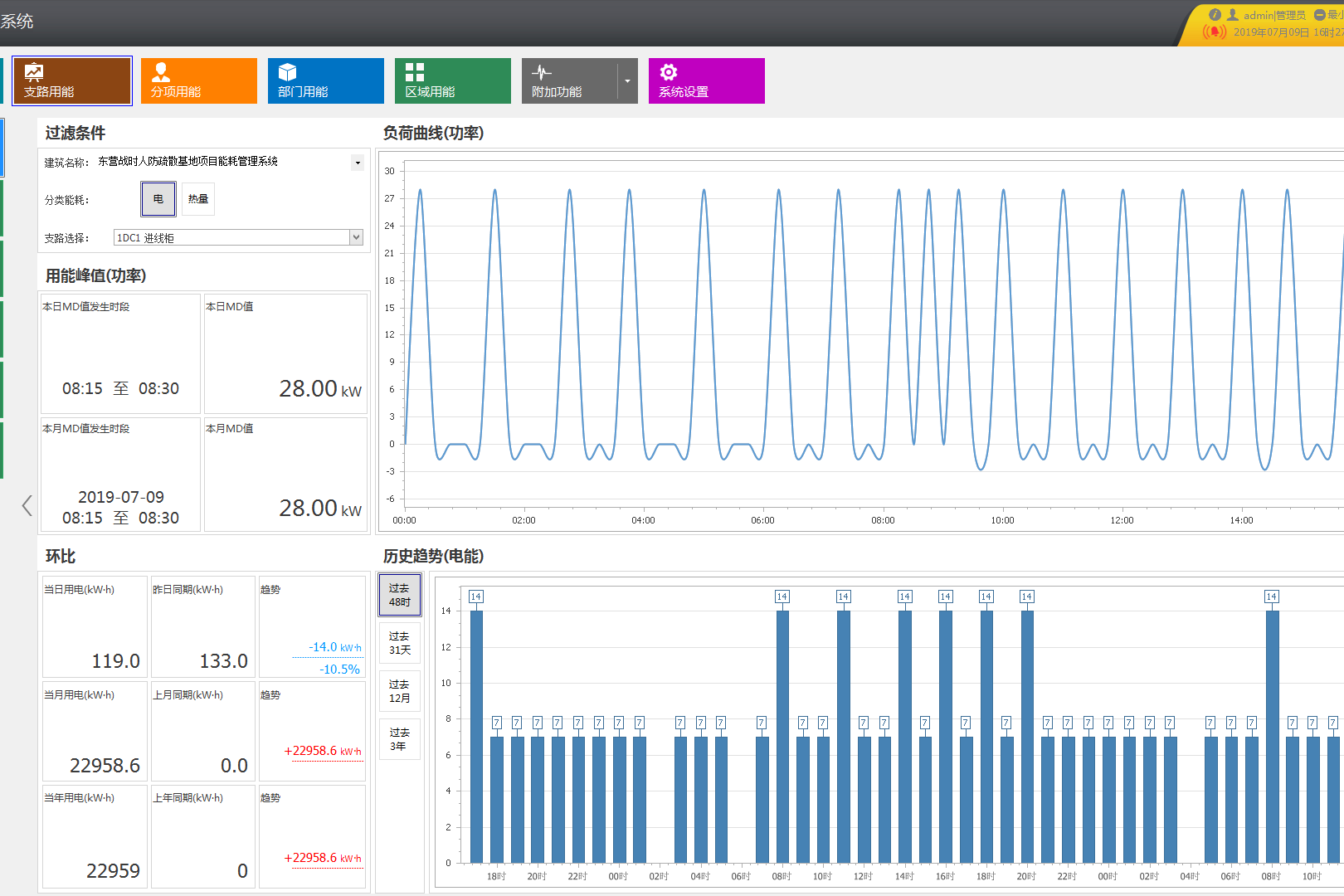Select 过去31天 history range
Image resolution: width=1344 pixels, height=896 pixels.
click(400, 643)
